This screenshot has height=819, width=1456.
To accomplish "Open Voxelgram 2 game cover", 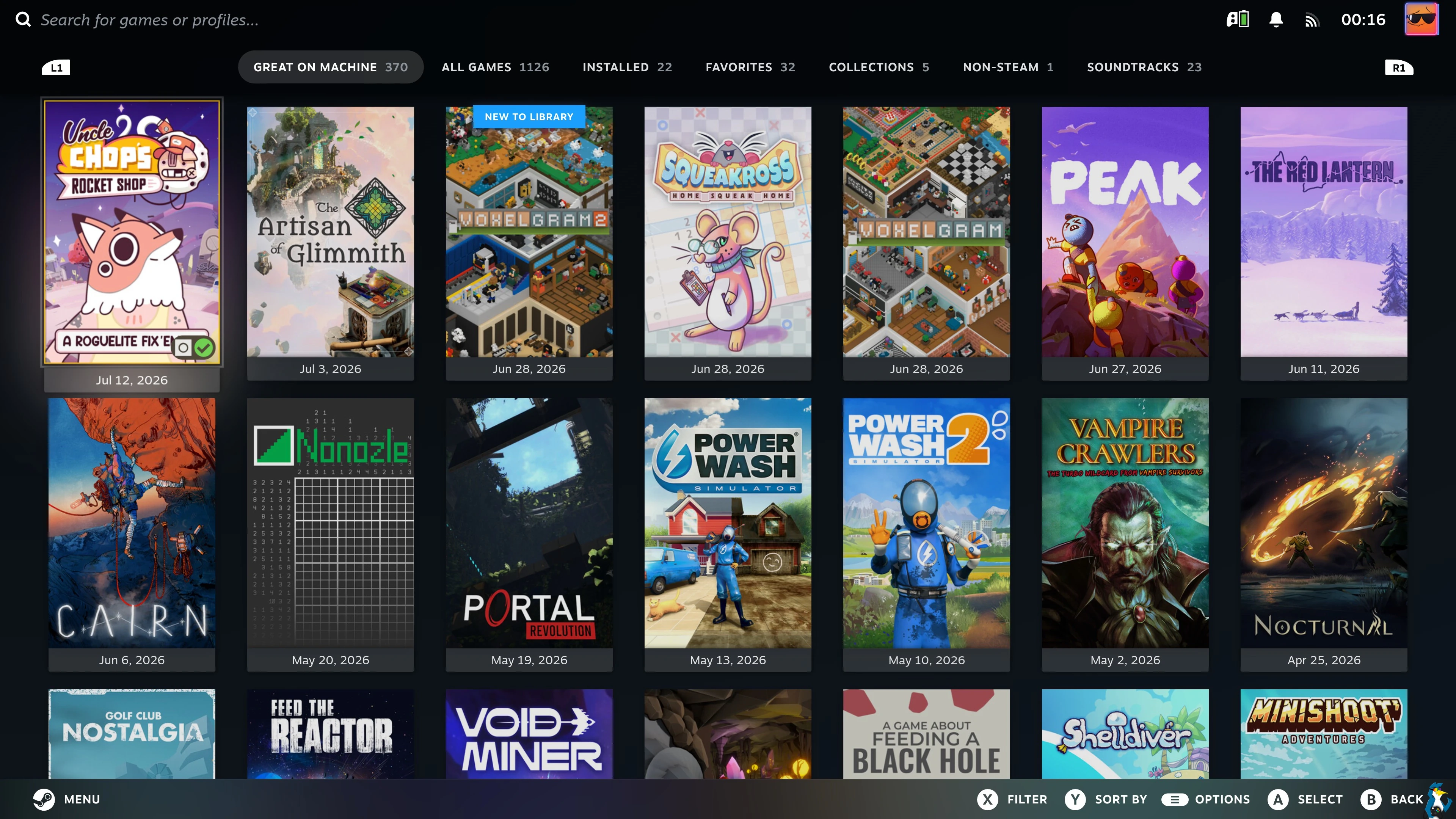I will click(529, 232).
